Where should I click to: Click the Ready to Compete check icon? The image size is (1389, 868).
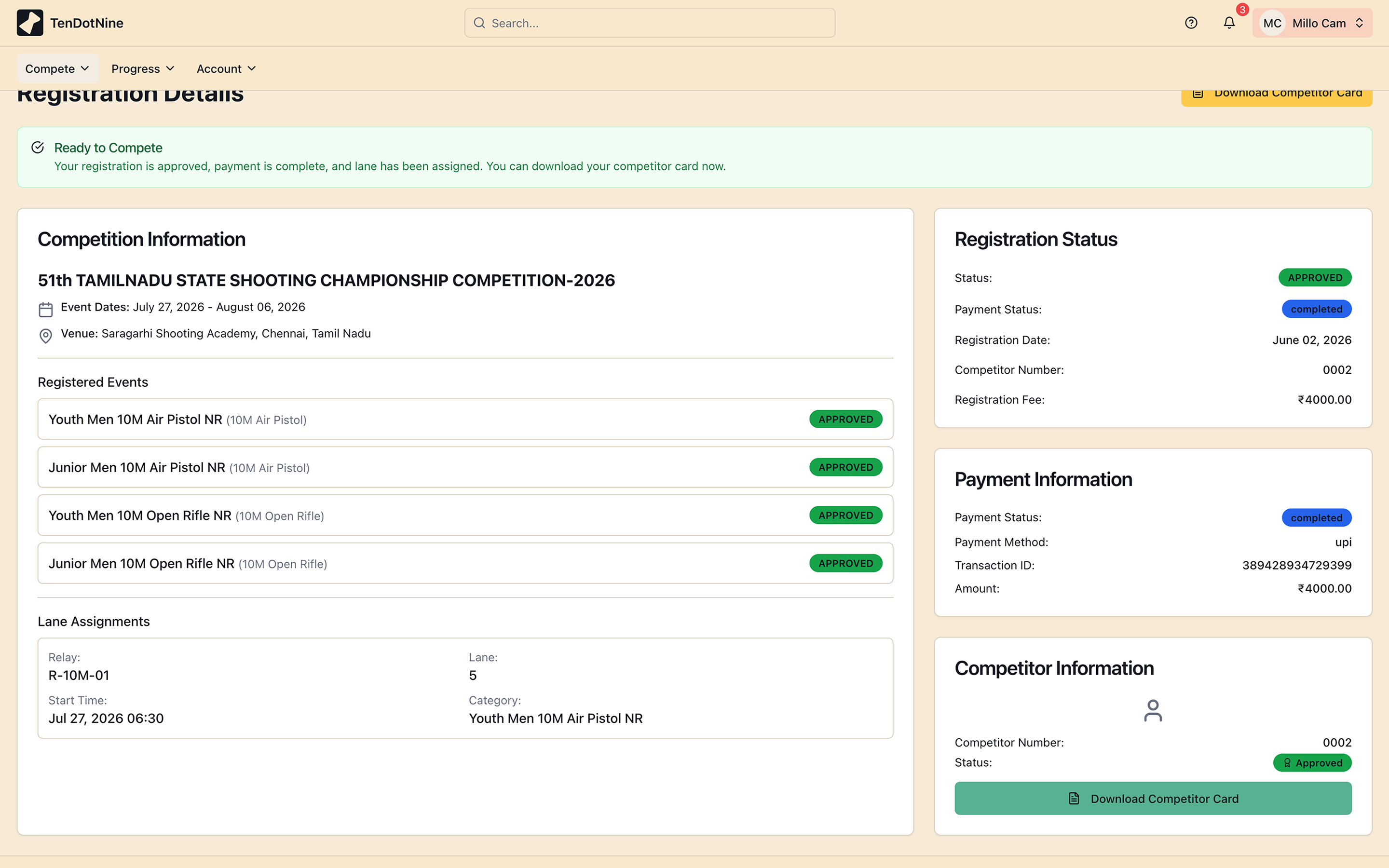click(x=38, y=148)
